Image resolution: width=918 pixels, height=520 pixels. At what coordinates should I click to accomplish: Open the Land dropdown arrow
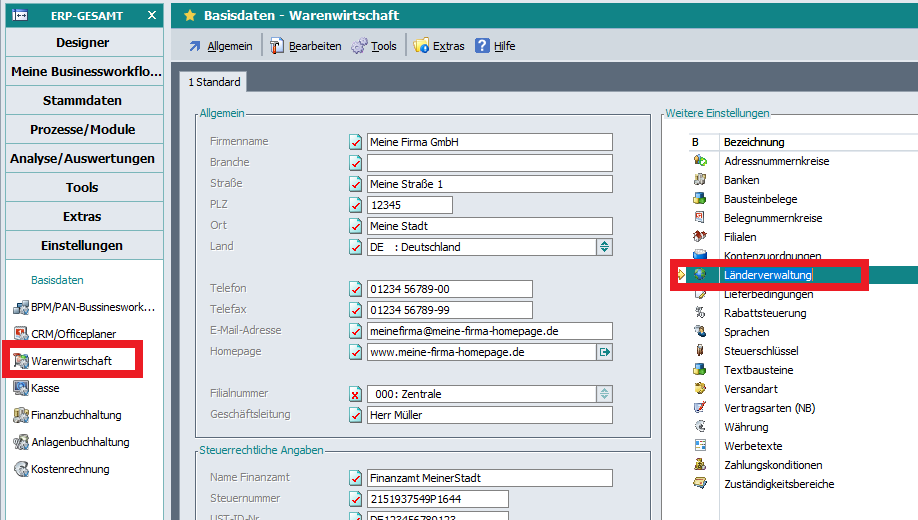pos(604,247)
